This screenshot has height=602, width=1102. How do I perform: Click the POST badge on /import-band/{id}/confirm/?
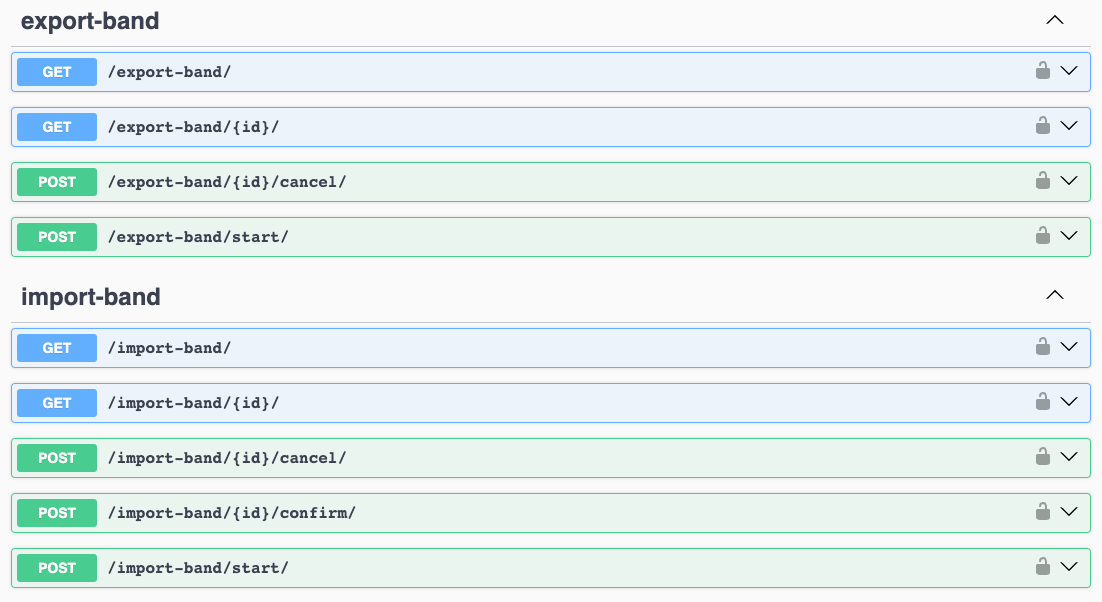pos(56,512)
